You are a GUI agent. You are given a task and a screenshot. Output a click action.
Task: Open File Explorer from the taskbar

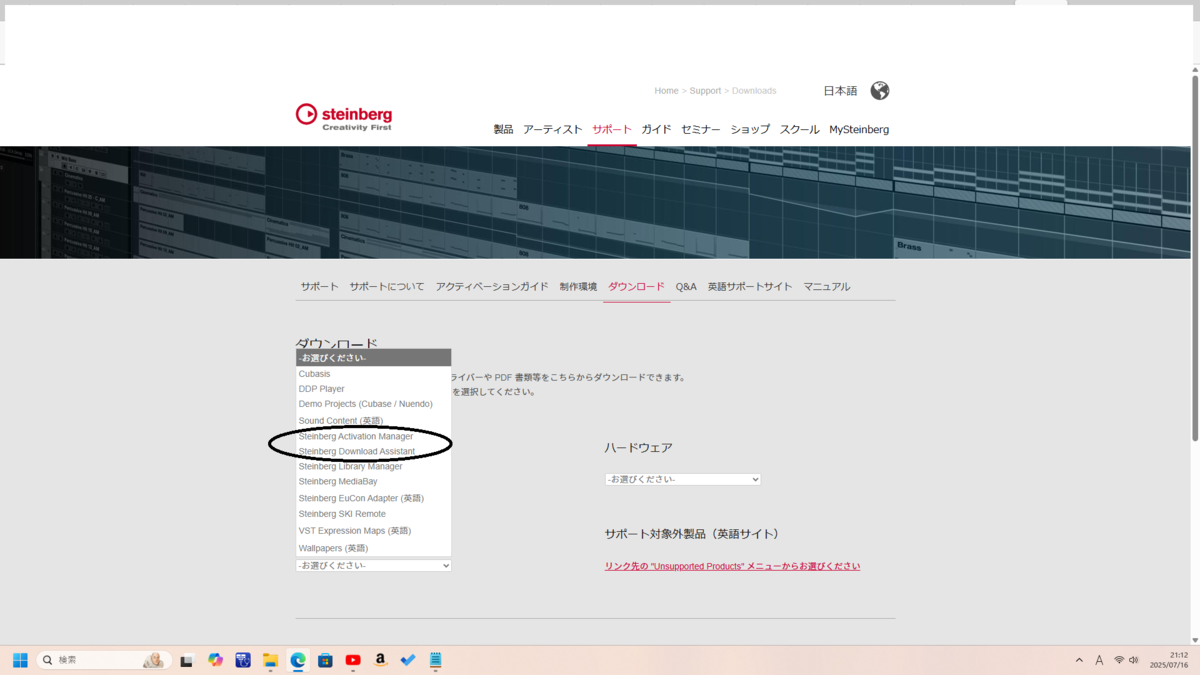point(270,660)
